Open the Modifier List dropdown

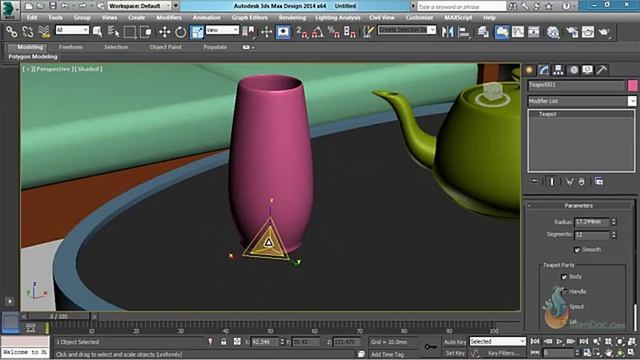pyautogui.click(x=582, y=101)
